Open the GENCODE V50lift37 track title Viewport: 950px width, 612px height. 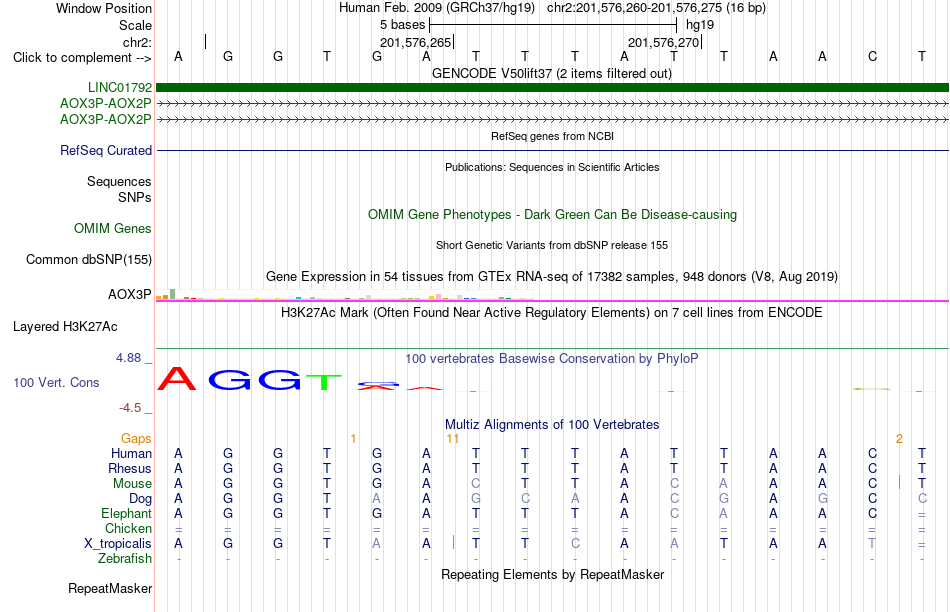click(x=552, y=74)
